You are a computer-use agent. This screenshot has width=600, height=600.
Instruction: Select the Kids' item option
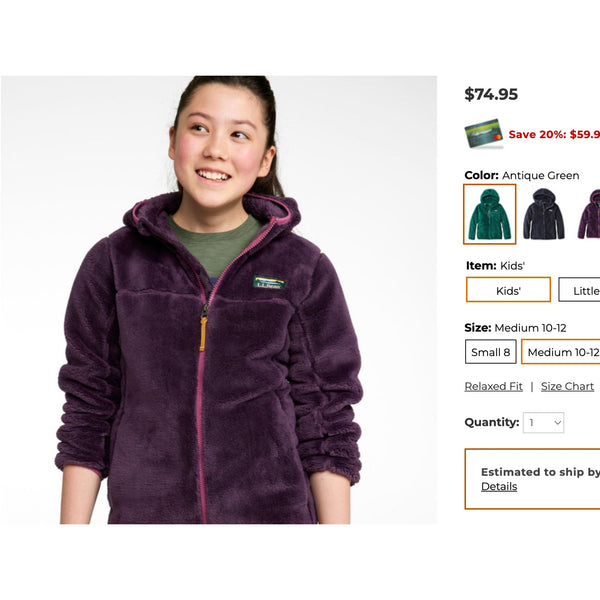508,290
